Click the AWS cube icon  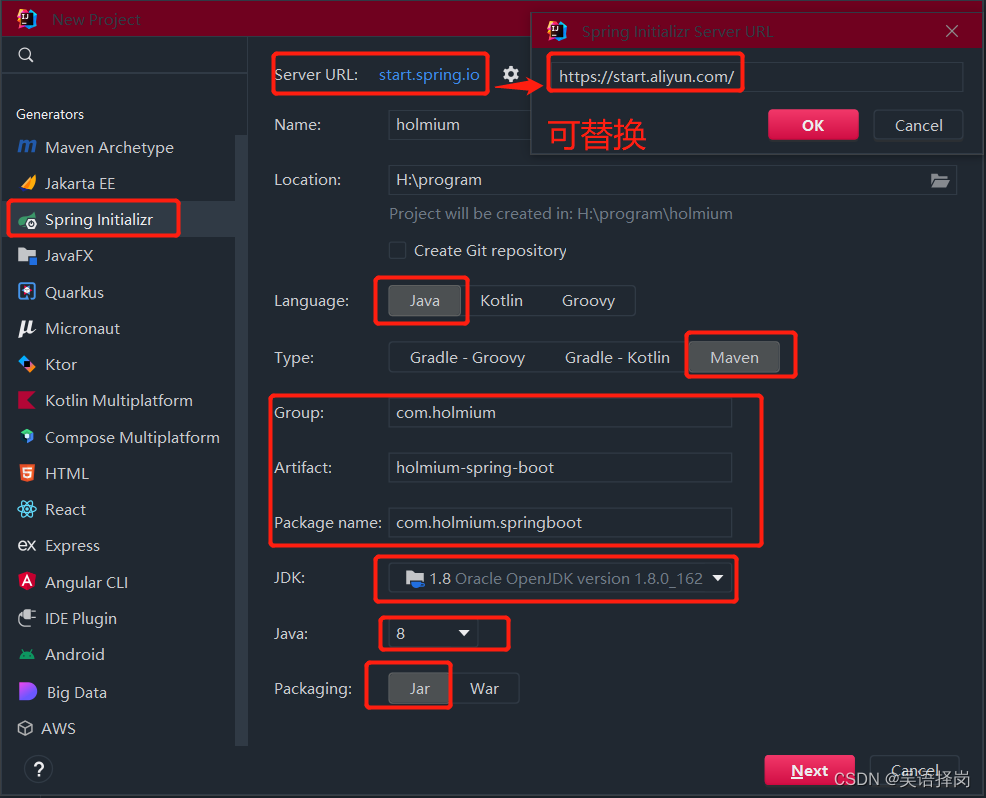[25, 728]
